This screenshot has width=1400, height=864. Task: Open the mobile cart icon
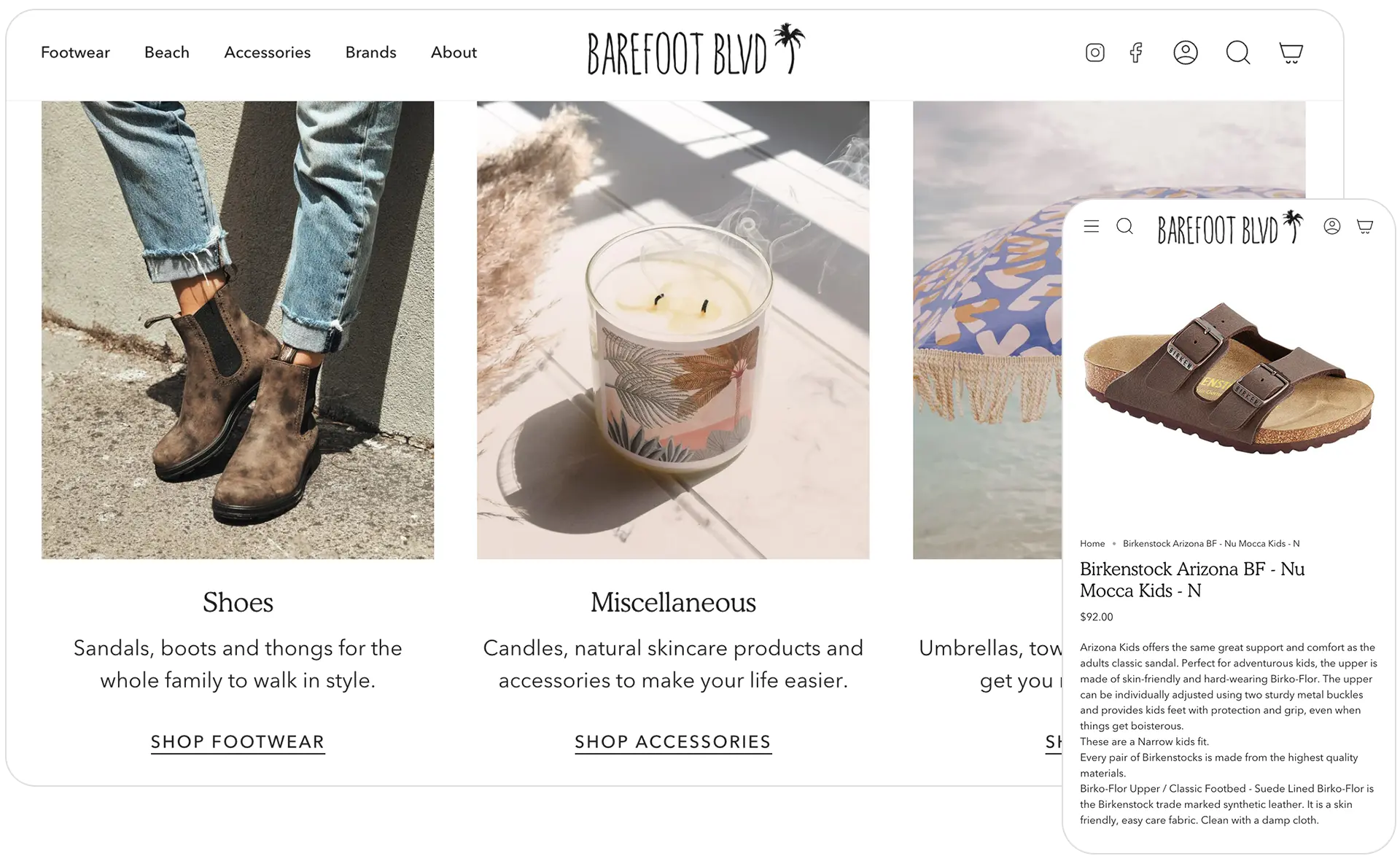pos(1365,226)
